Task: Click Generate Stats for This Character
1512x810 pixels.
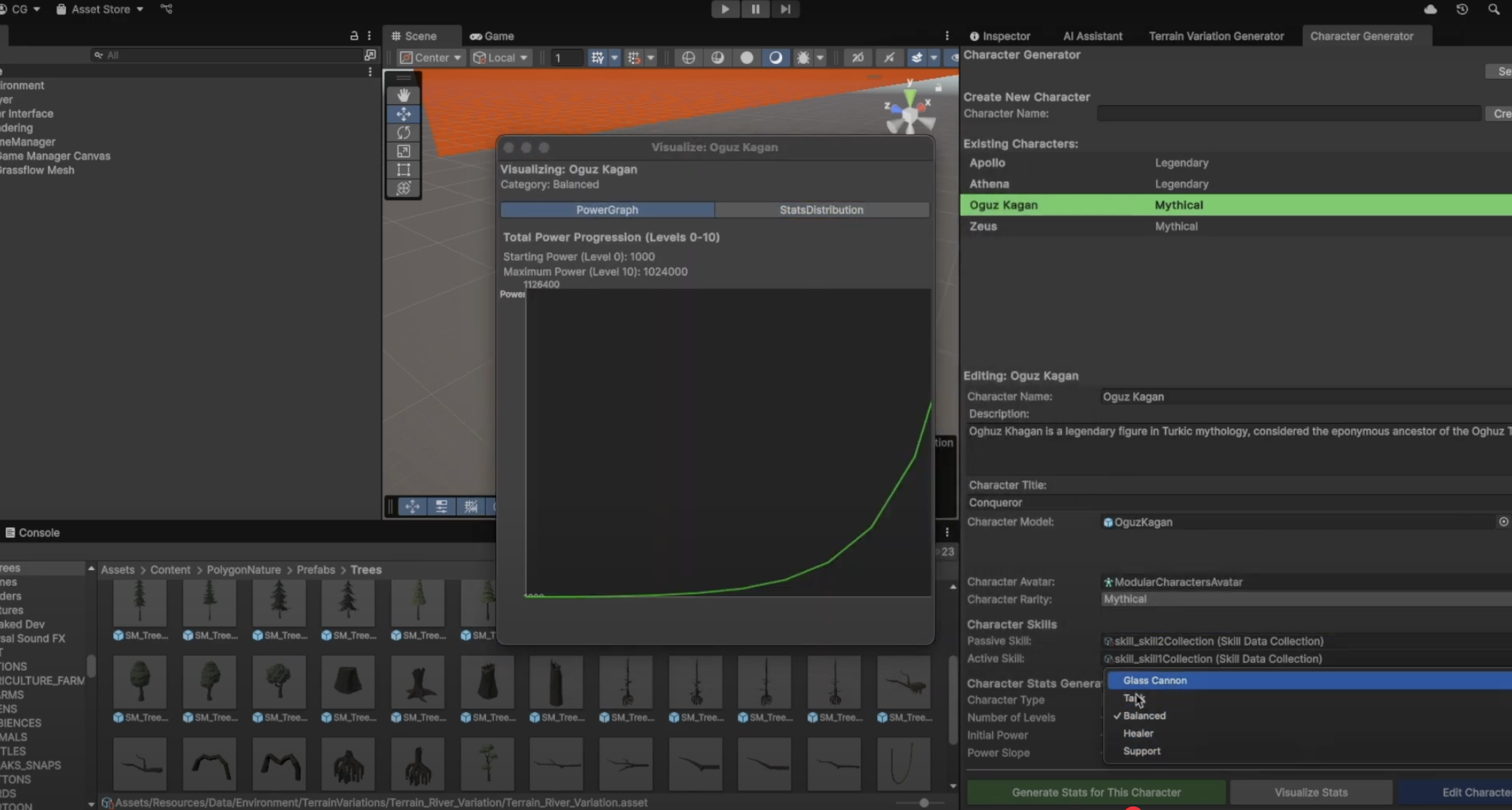Action: coord(1096,792)
